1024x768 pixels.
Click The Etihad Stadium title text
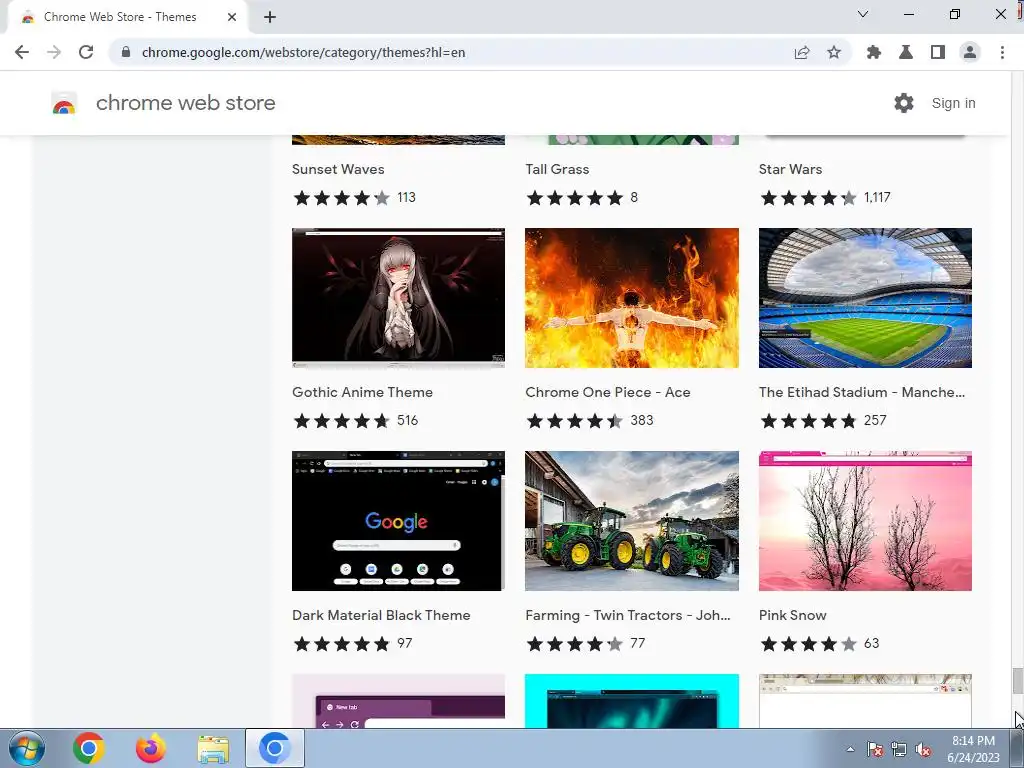pyautogui.click(x=862, y=392)
